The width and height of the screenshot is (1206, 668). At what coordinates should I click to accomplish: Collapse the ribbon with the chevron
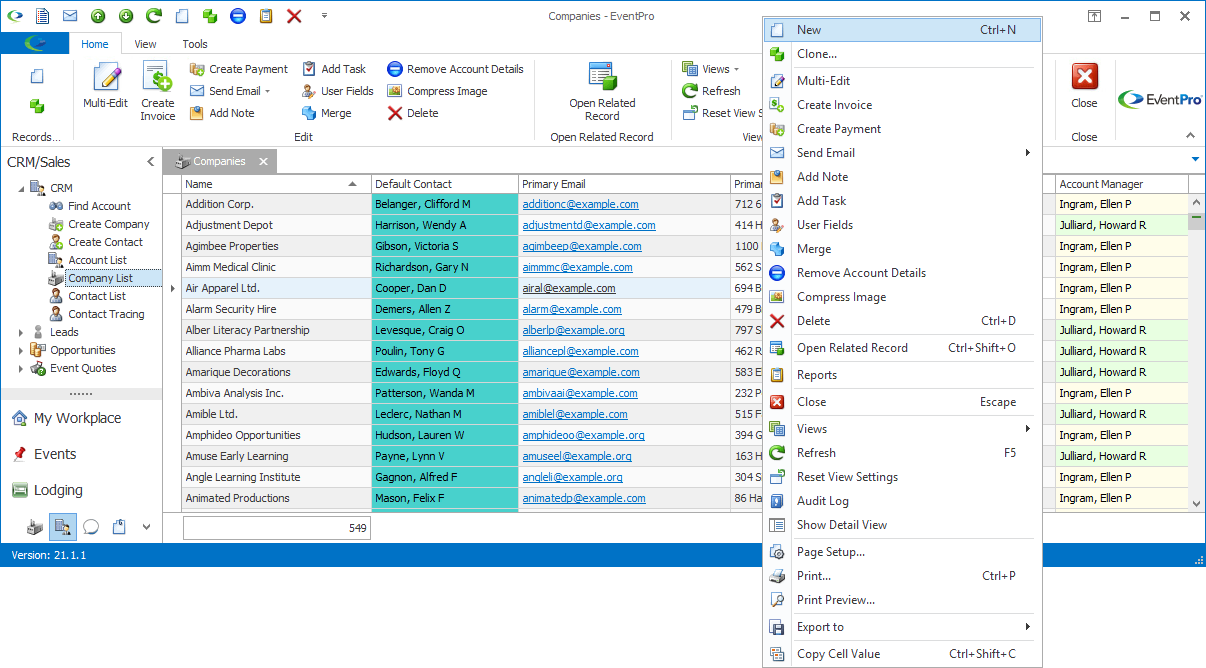coord(1190,136)
